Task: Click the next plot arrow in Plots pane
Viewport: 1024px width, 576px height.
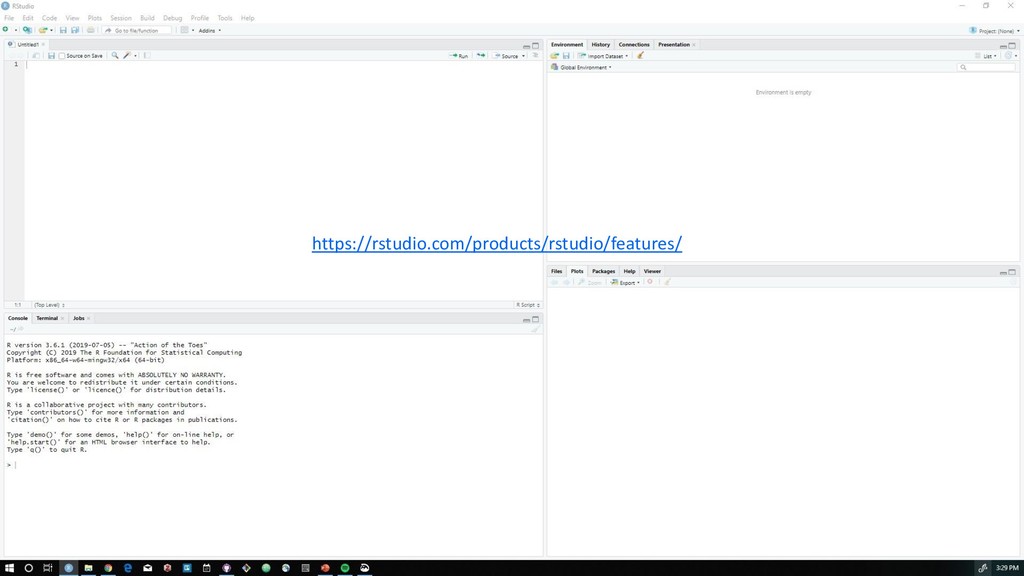Action: [566, 282]
